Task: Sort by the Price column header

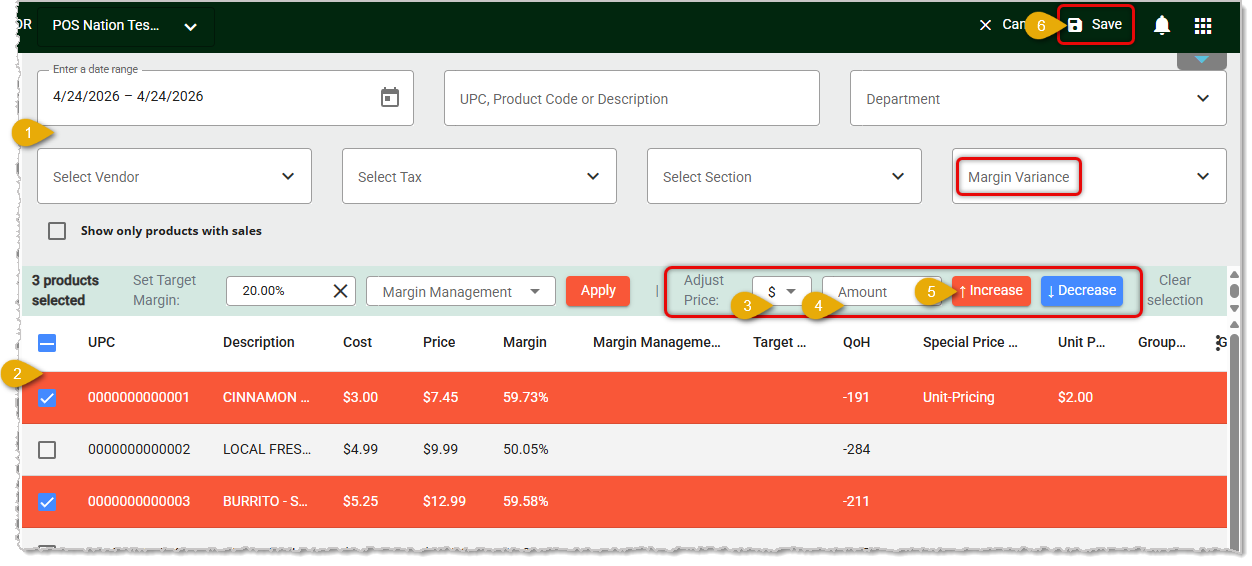Action: (440, 342)
